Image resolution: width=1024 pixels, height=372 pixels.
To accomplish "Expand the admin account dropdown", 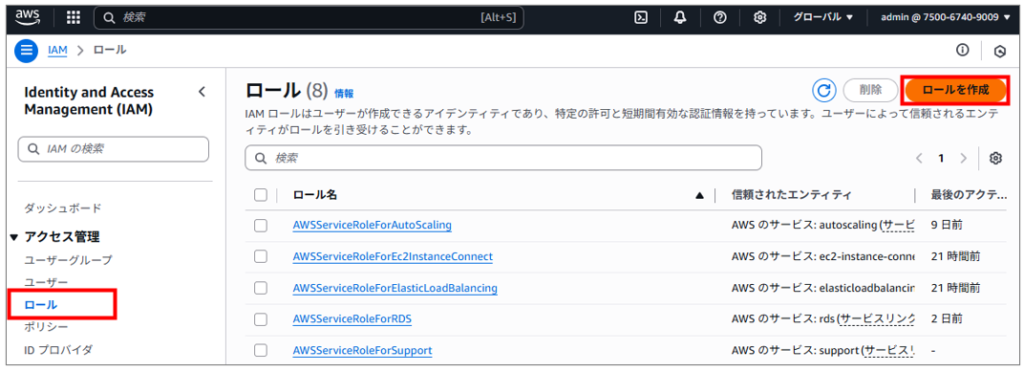I will (945, 18).
